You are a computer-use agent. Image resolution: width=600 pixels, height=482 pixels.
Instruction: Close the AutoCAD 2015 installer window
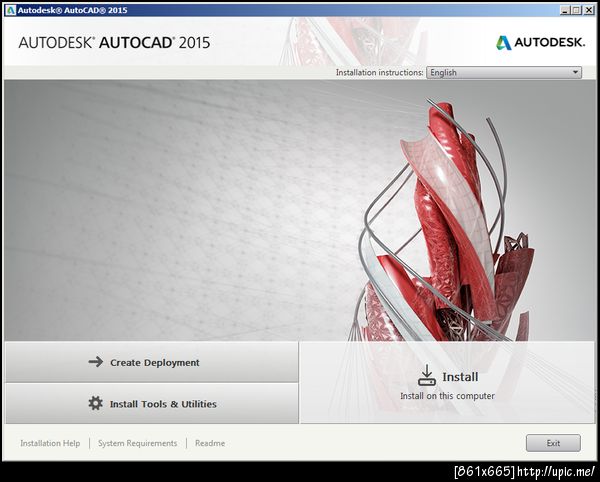point(589,10)
